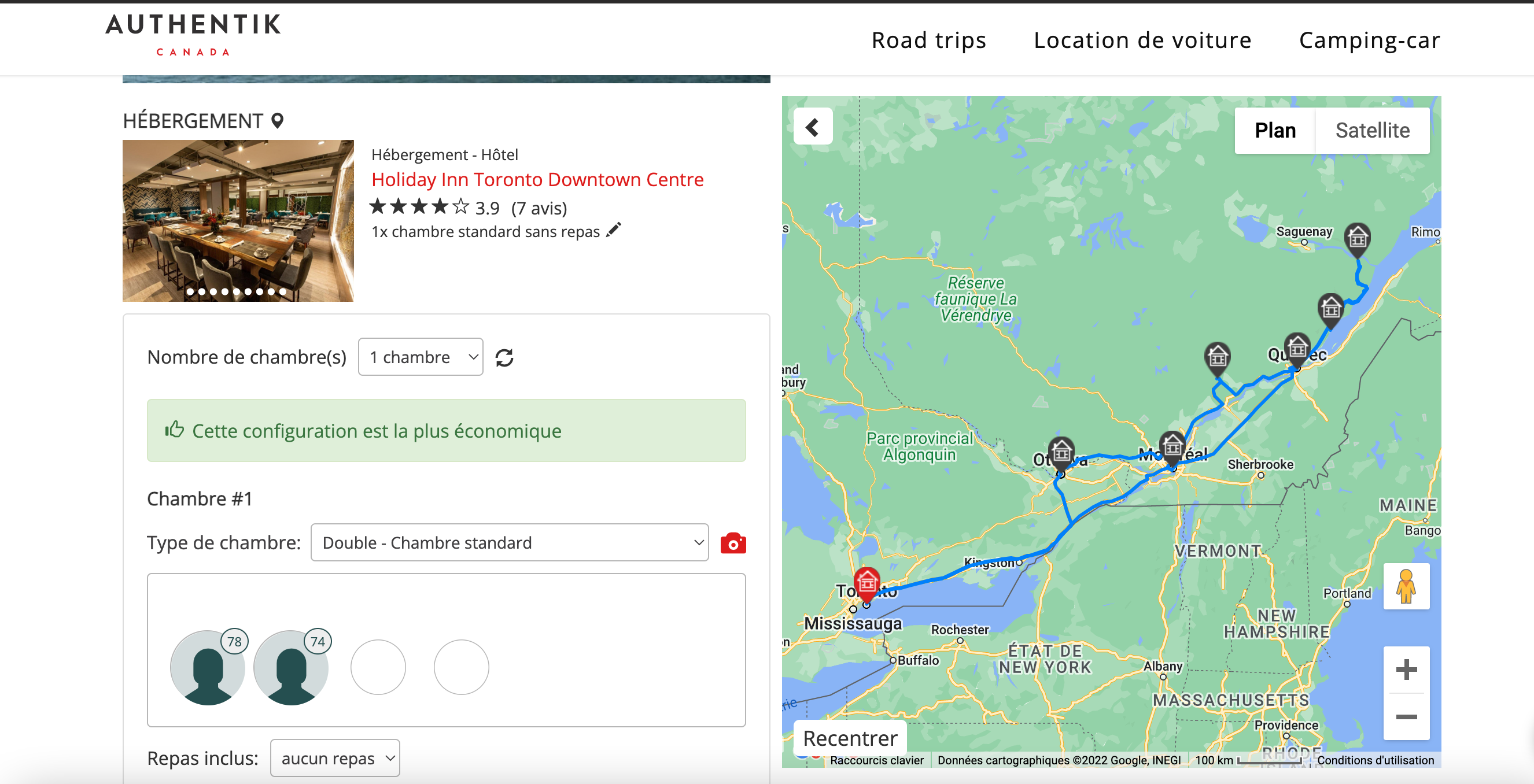Screen dimensions: 1534x784
Task: Open Location de voiture menu
Action: (x=1142, y=40)
